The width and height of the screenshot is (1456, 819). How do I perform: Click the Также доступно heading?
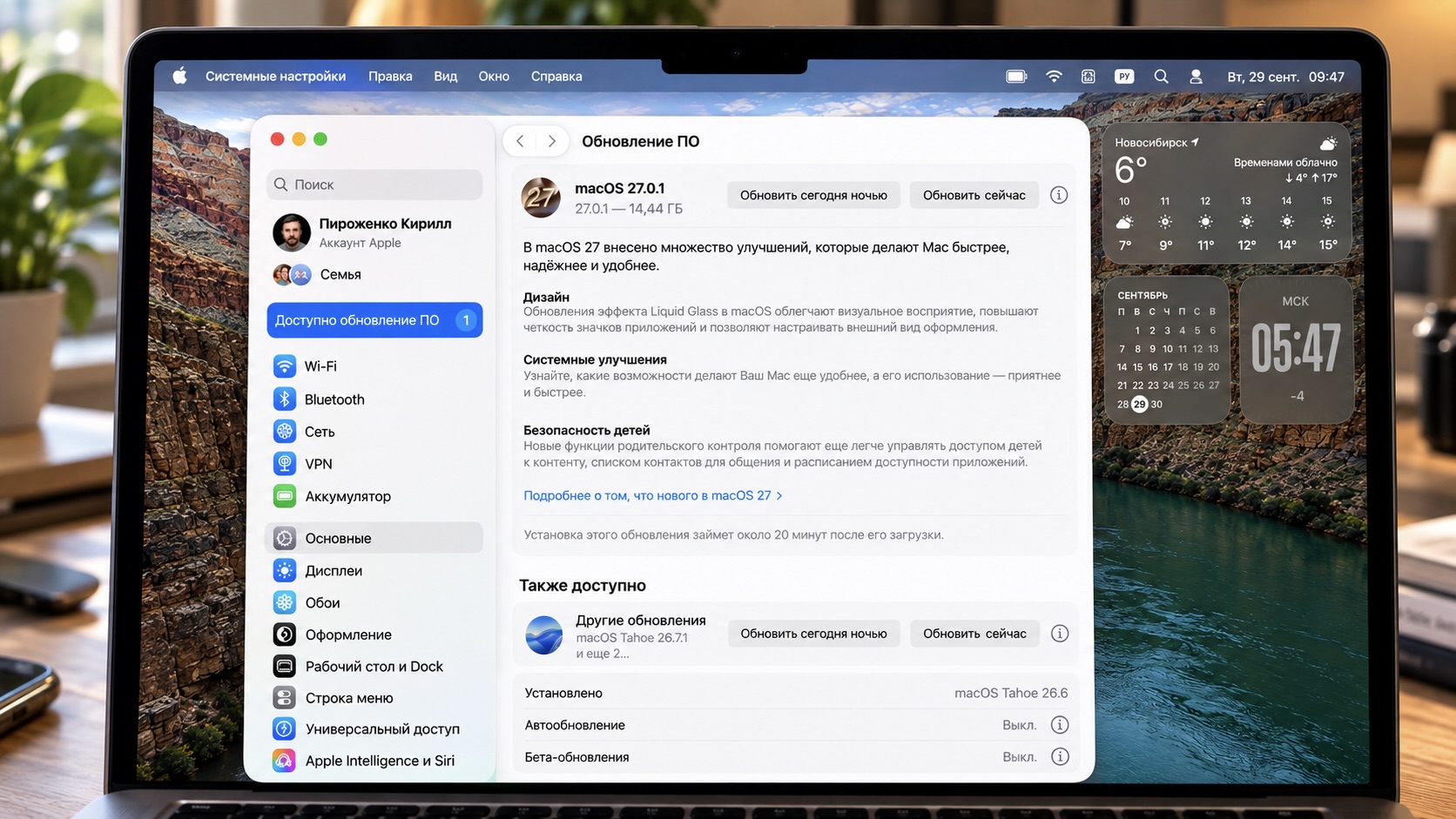click(583, 586)
